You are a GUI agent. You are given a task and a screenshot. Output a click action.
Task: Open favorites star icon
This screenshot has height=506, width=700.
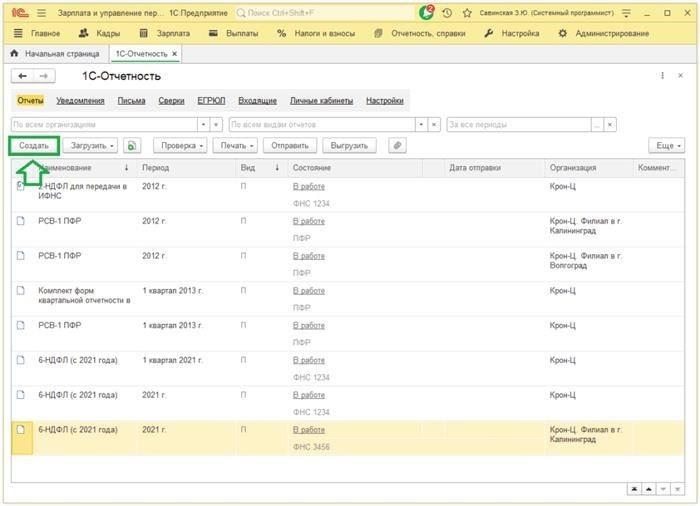pyautogui.click(x=467, y=13)
